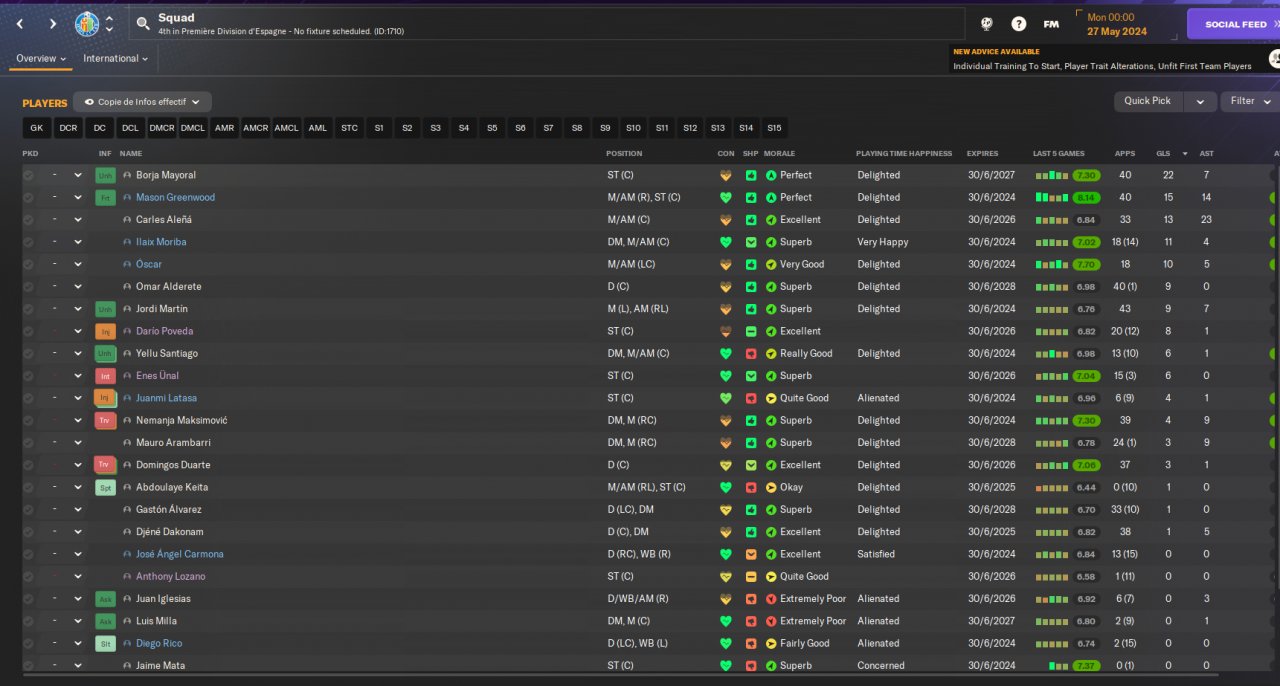The height and width of the screenshot is (686, 1280).
Task: Open Copie de Infos effectif view dropdown
Action: 142,102
